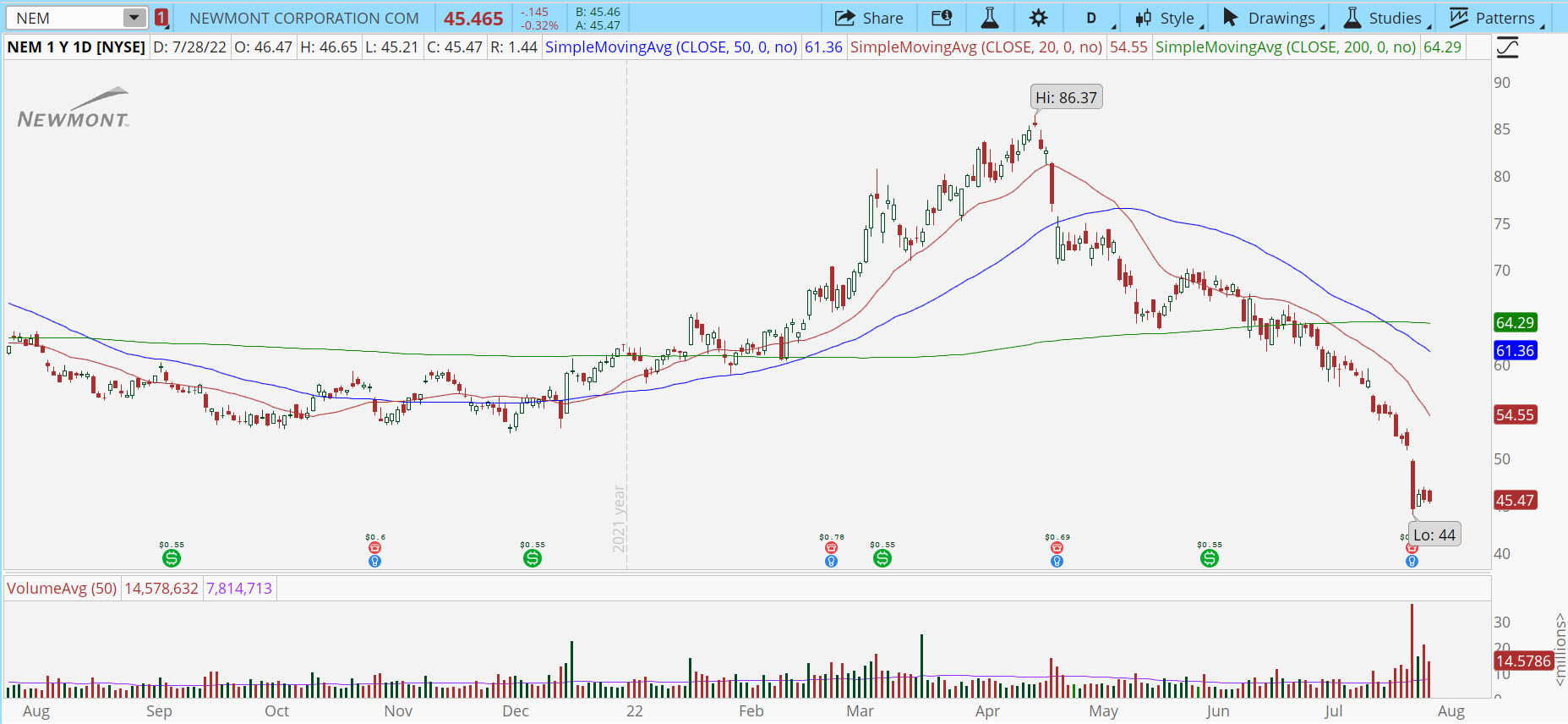Click the chart trend icon above price axis
Image resolution: width=1568 pixels, height=724 pixels.
[x=1507, y=47]
